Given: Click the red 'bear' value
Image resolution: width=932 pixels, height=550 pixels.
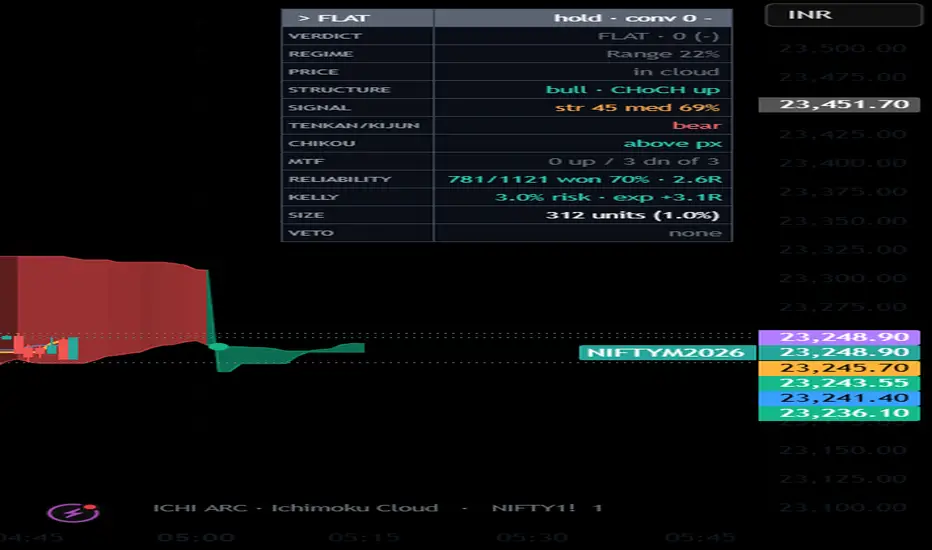Looking at the screenshot, I should (697, 125).
